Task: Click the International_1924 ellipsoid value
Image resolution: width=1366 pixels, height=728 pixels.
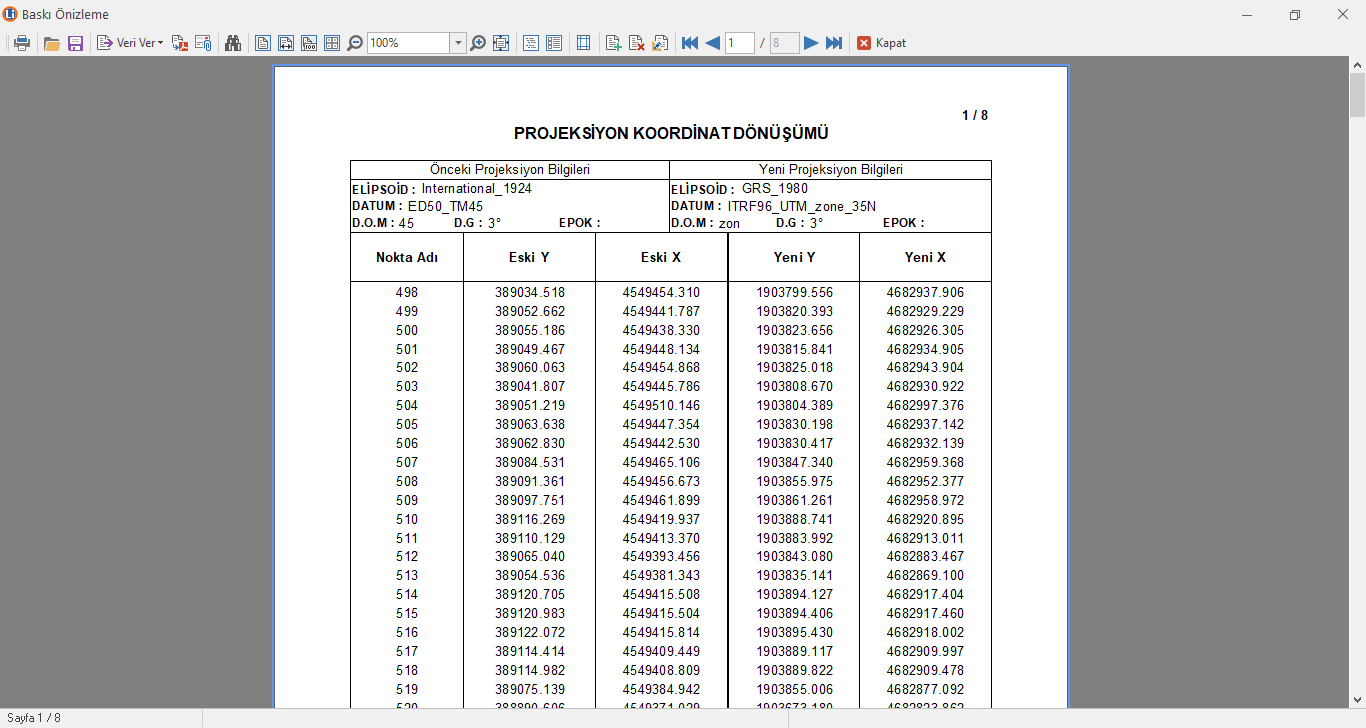Action: [x=476, y=188]
